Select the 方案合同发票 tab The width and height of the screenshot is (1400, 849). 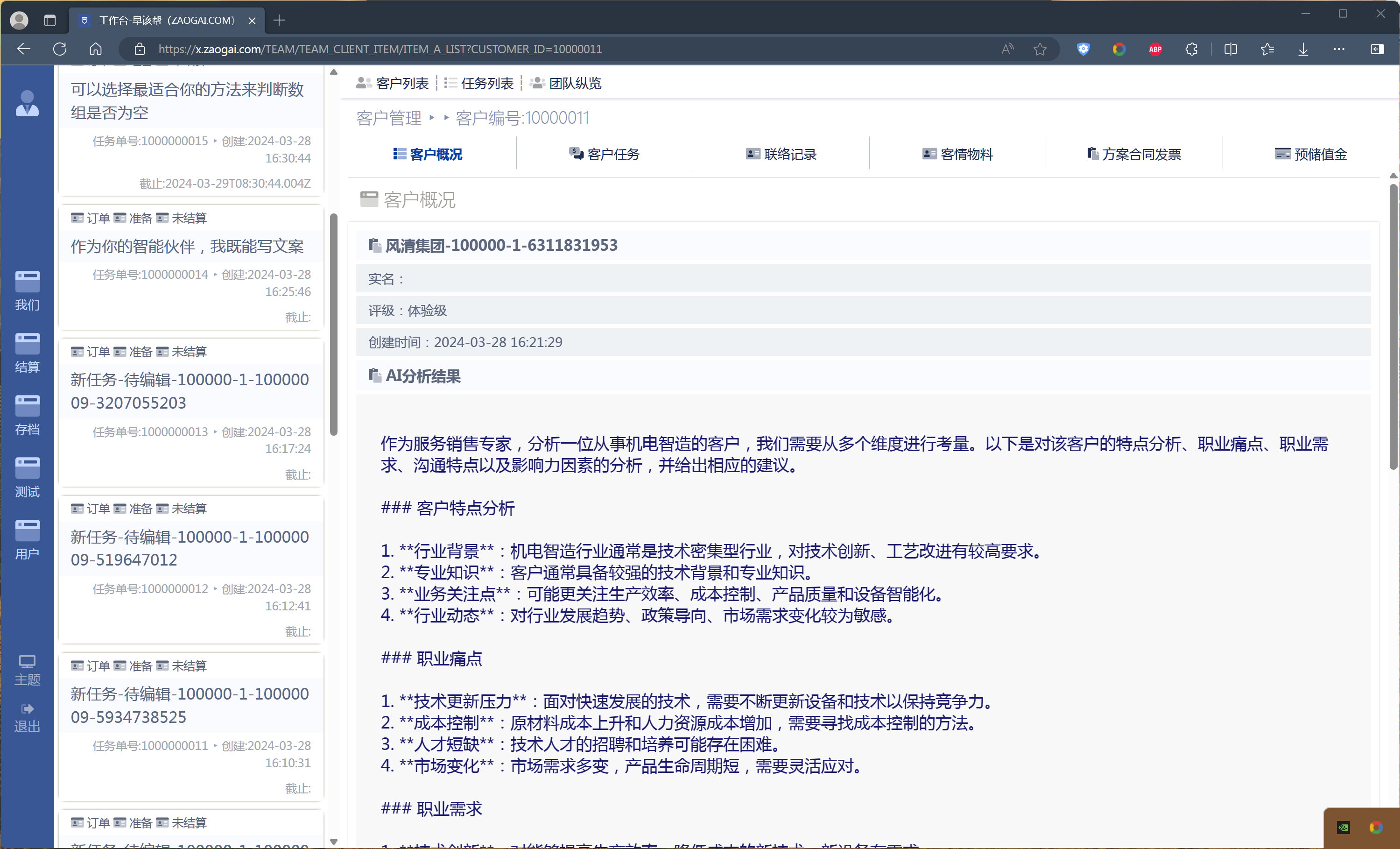(x=1134, y=154)
